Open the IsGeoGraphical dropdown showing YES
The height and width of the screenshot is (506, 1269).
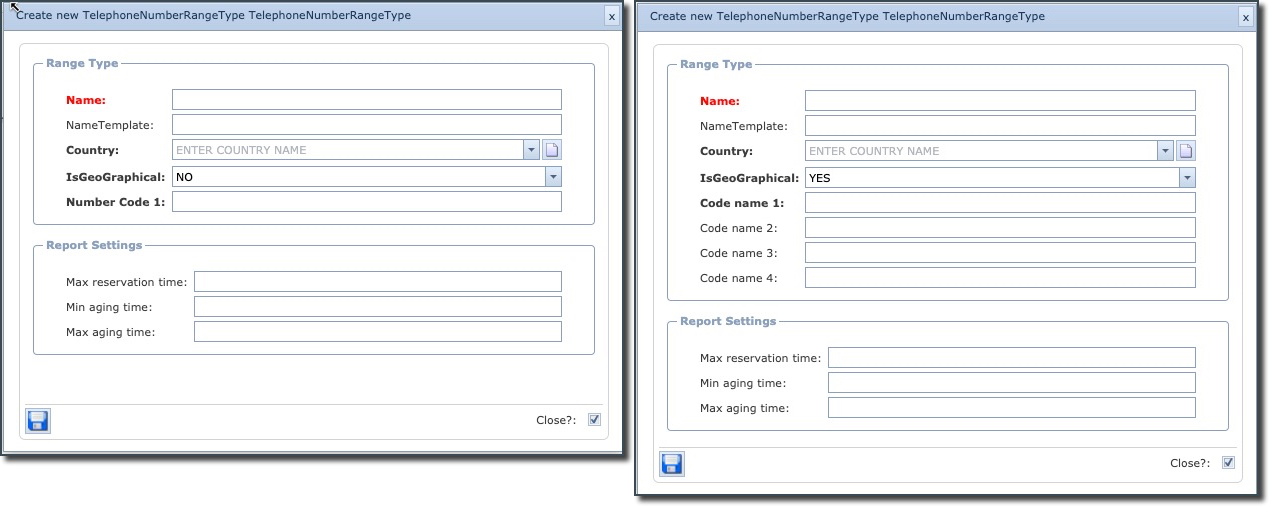click(x=1186, y=178)
